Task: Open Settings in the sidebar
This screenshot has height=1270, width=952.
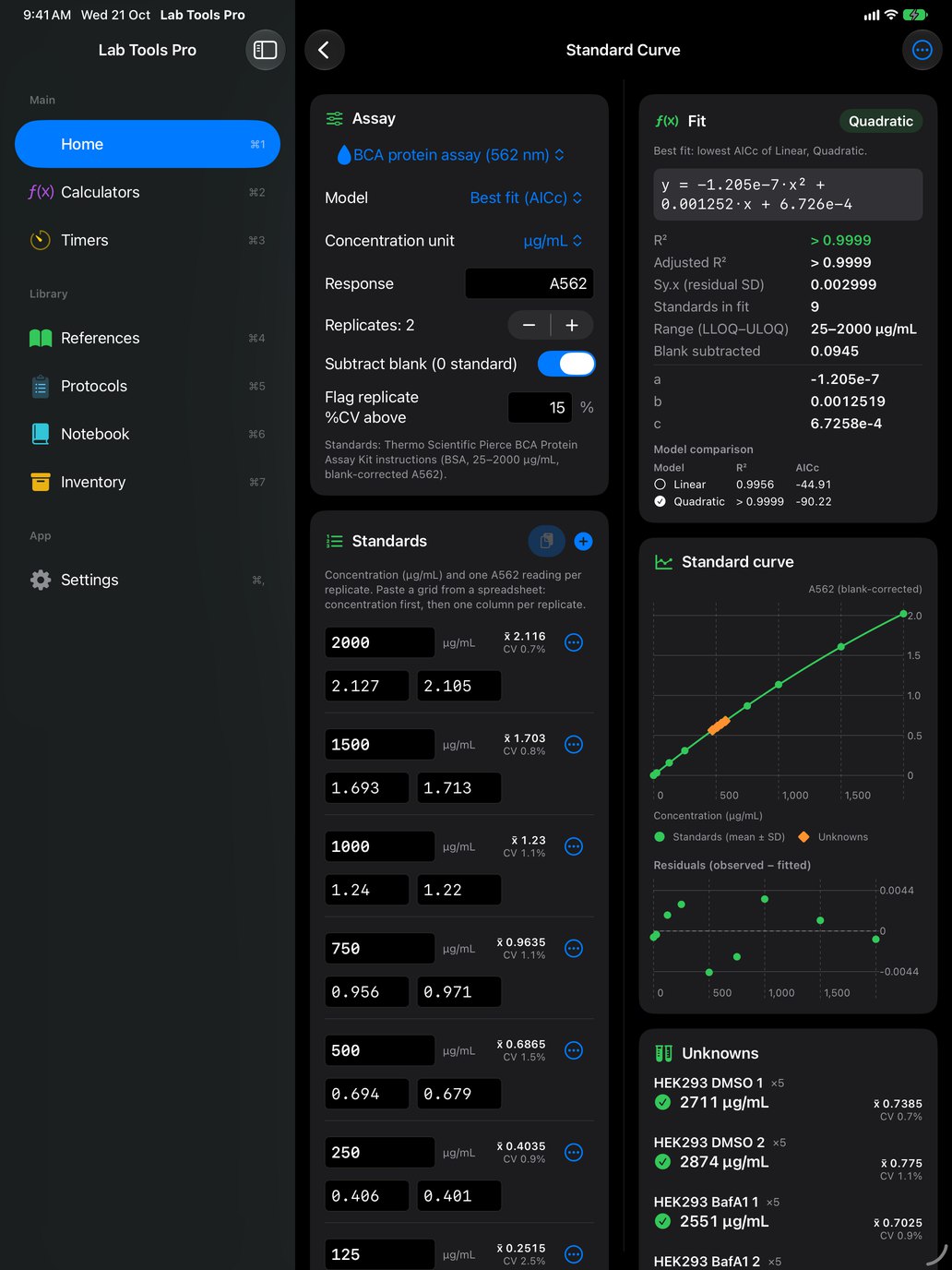Action: coord(148,580)
